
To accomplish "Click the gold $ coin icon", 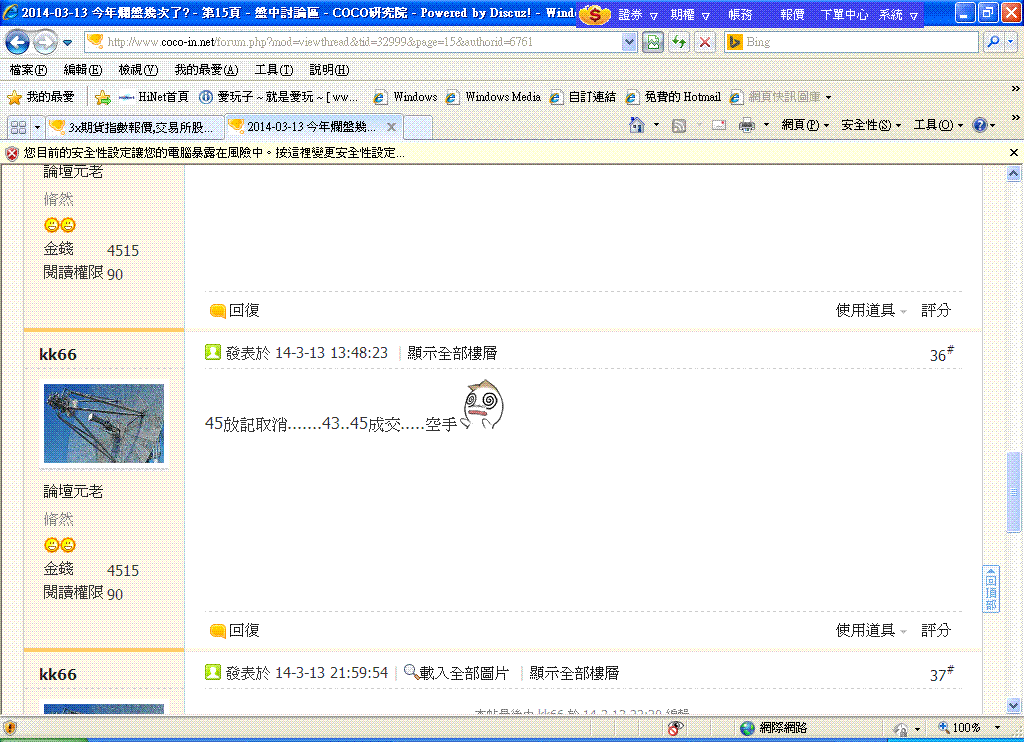I will [x=594, y=14].
